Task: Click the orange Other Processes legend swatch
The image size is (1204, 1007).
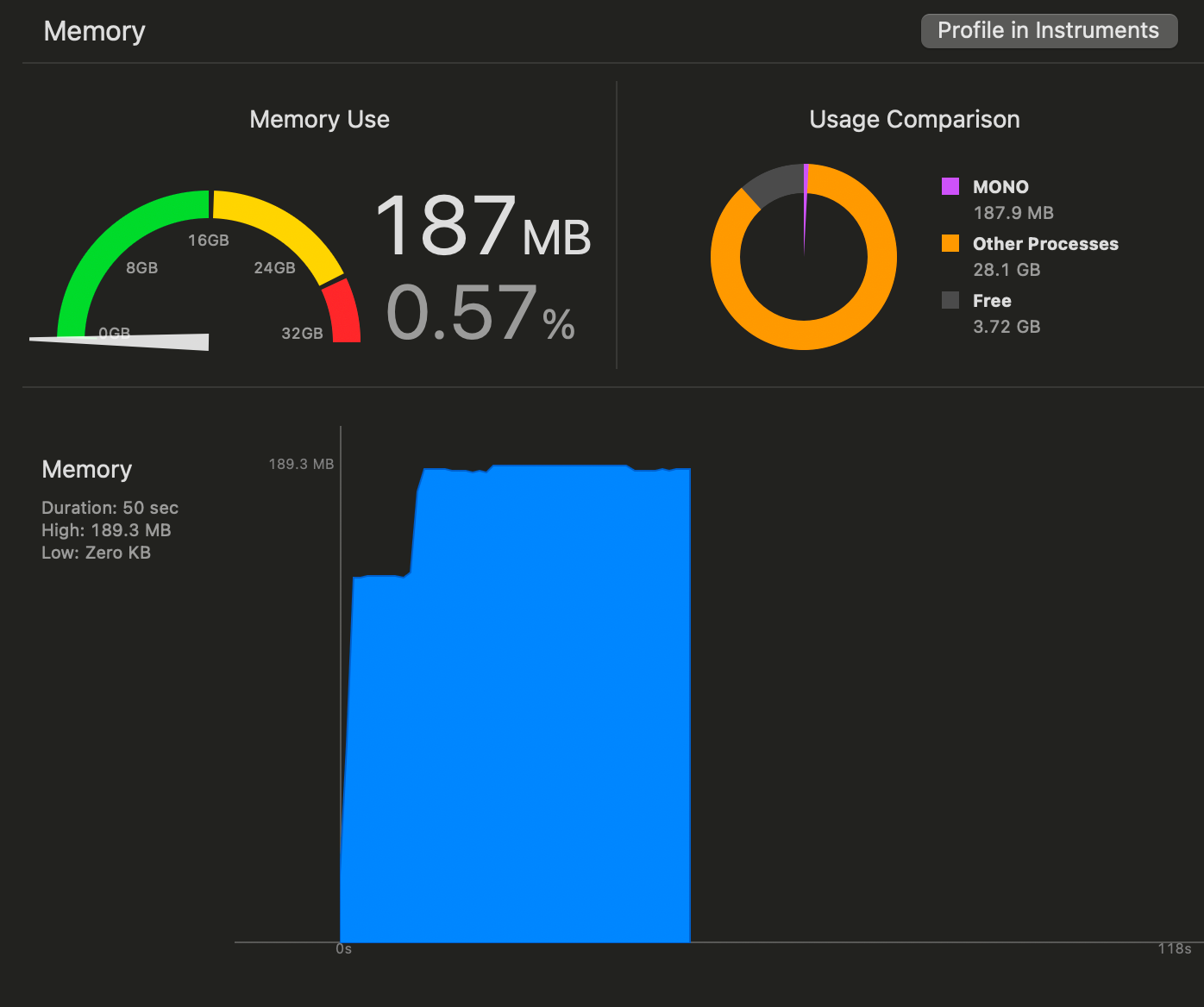Action: click(x=950, y=243)
